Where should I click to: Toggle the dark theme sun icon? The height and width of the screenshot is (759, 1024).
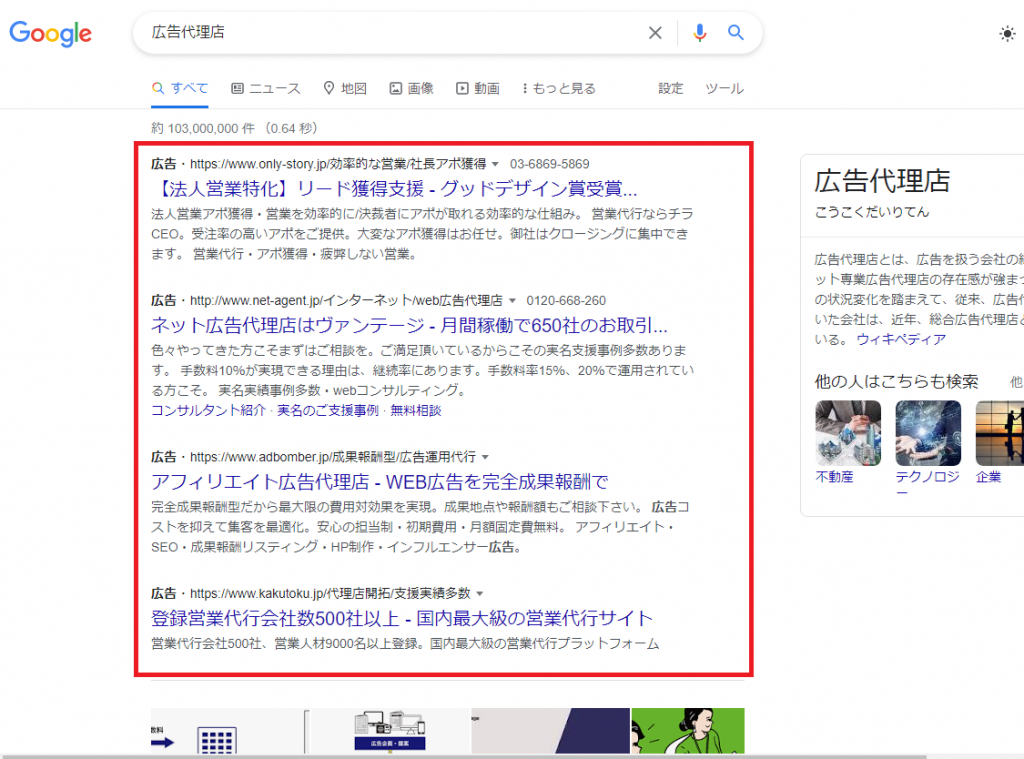pos(1008,33)
